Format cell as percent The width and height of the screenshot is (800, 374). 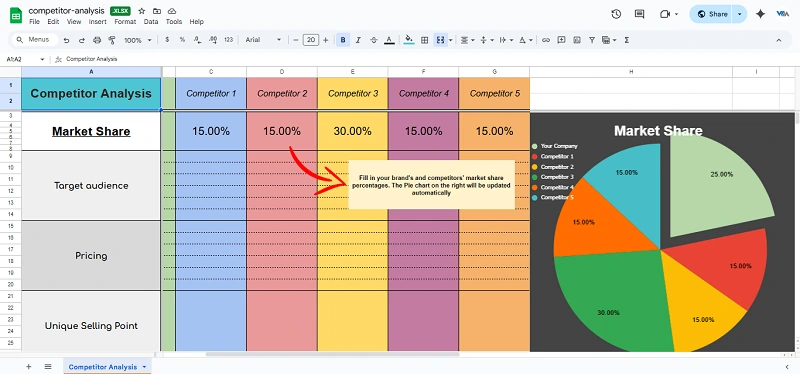pos(182,40)
